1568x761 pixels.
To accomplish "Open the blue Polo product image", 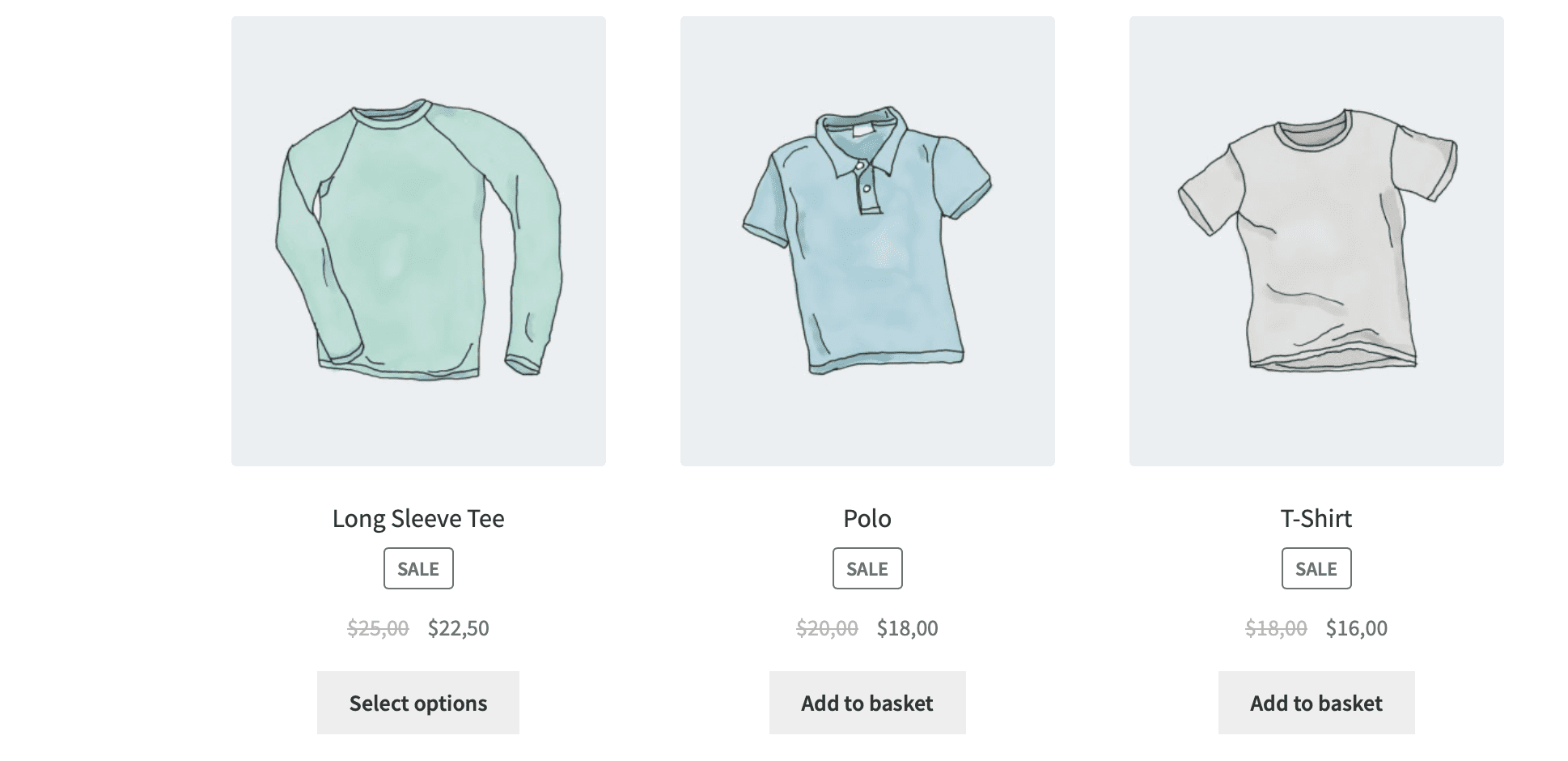I will click(x=867, y=241).
